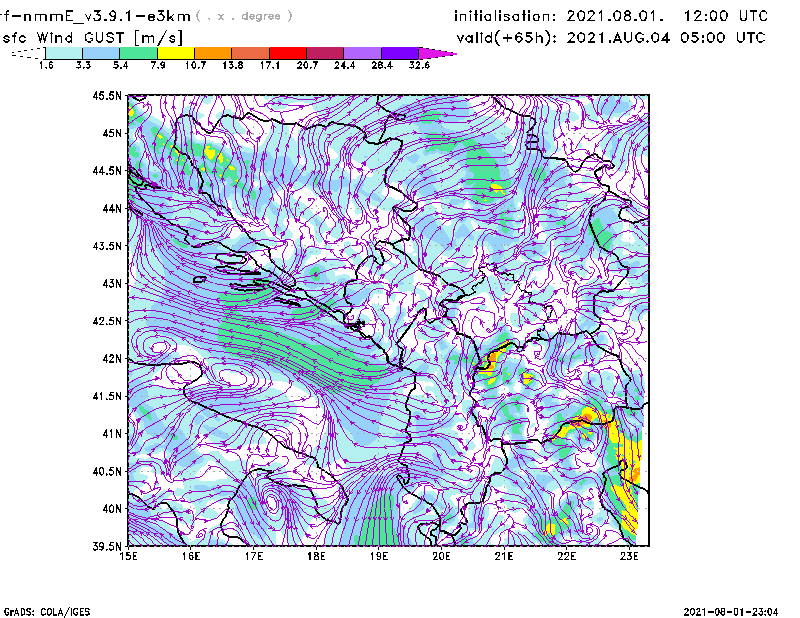
Task: Click the model name 'nmmE_v3.9.1-e3km' header
Action: [x=106, y=16]
